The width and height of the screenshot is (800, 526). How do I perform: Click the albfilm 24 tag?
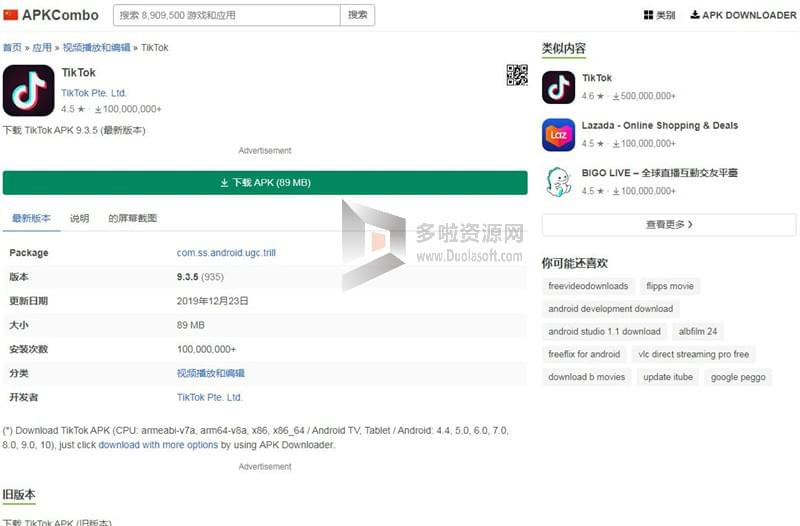coord(698,332)
